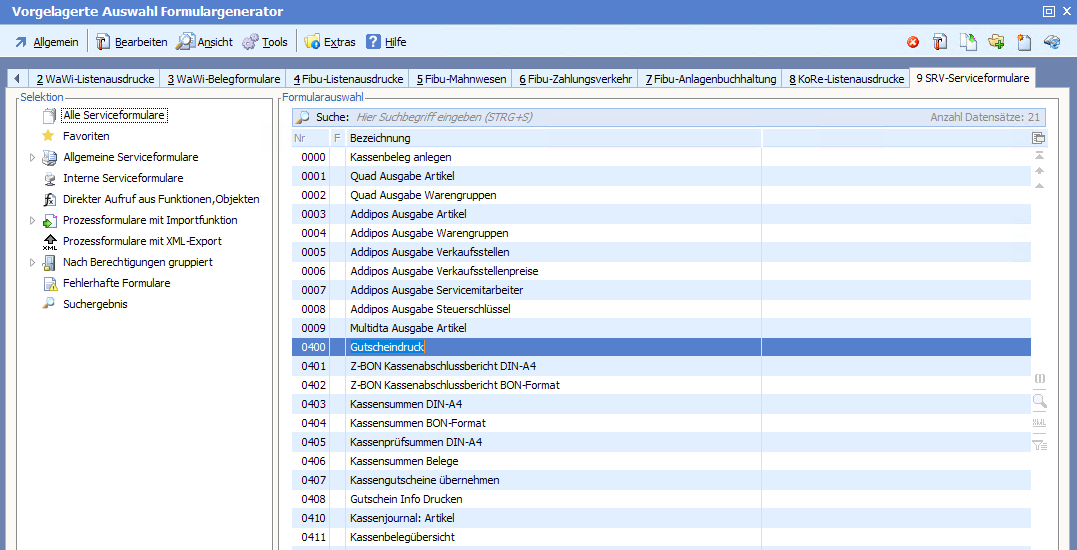The image size is (1077, 550).
Task: Expand Prozessformulare mit Importfunktion node
Action: (x=32, y=220)
